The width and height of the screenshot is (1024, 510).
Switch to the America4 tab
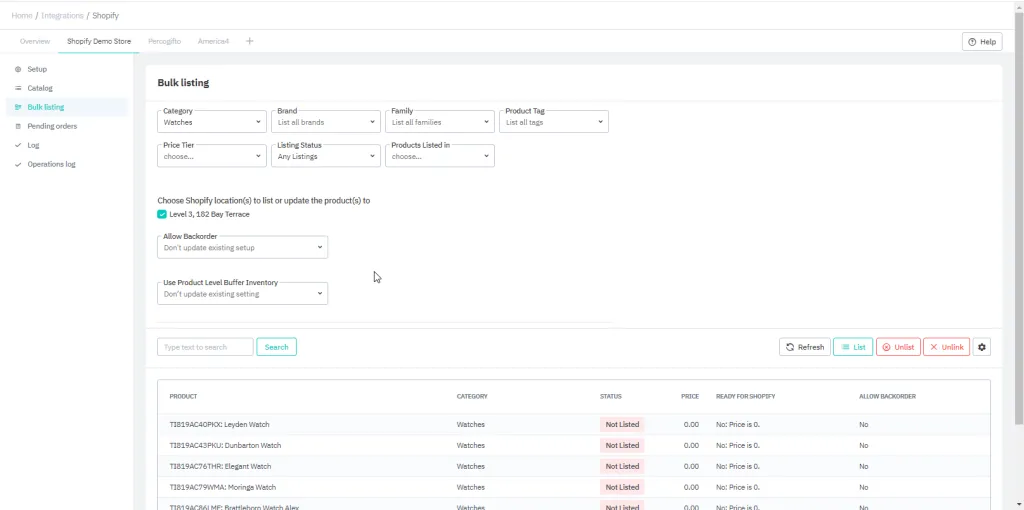213,41
